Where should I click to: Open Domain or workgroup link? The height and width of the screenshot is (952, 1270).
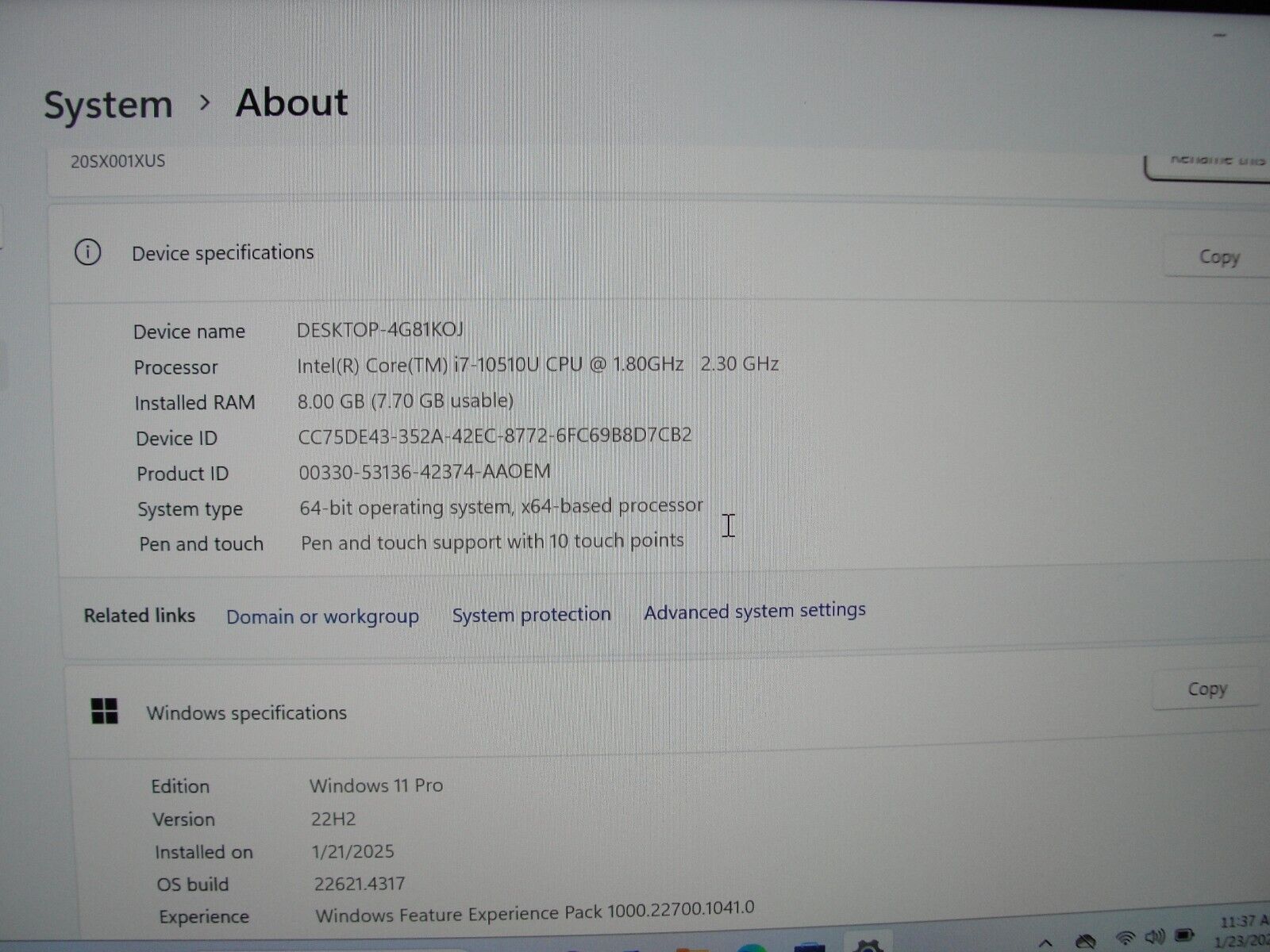[322, 616]
